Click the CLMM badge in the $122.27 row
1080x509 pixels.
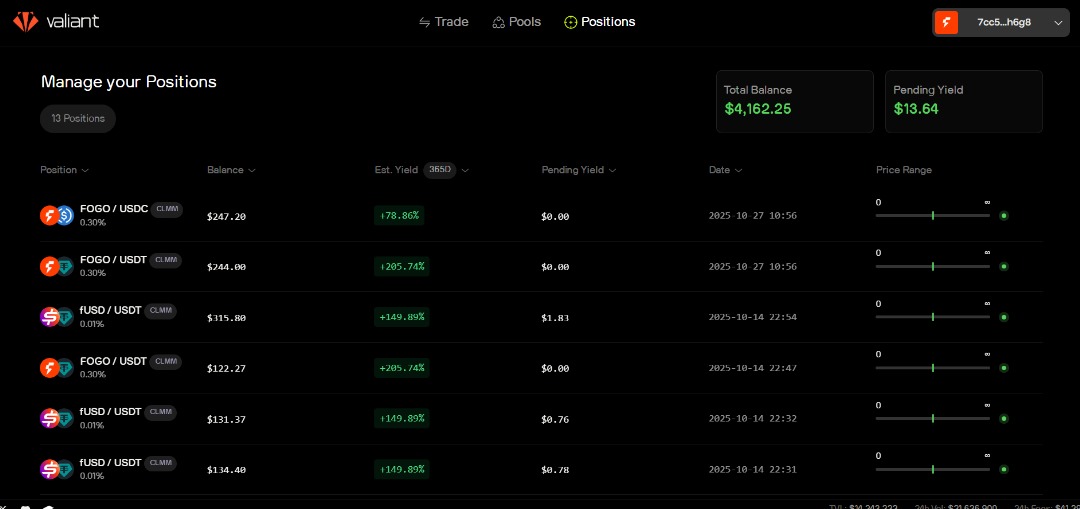click(x=165, y=362)
